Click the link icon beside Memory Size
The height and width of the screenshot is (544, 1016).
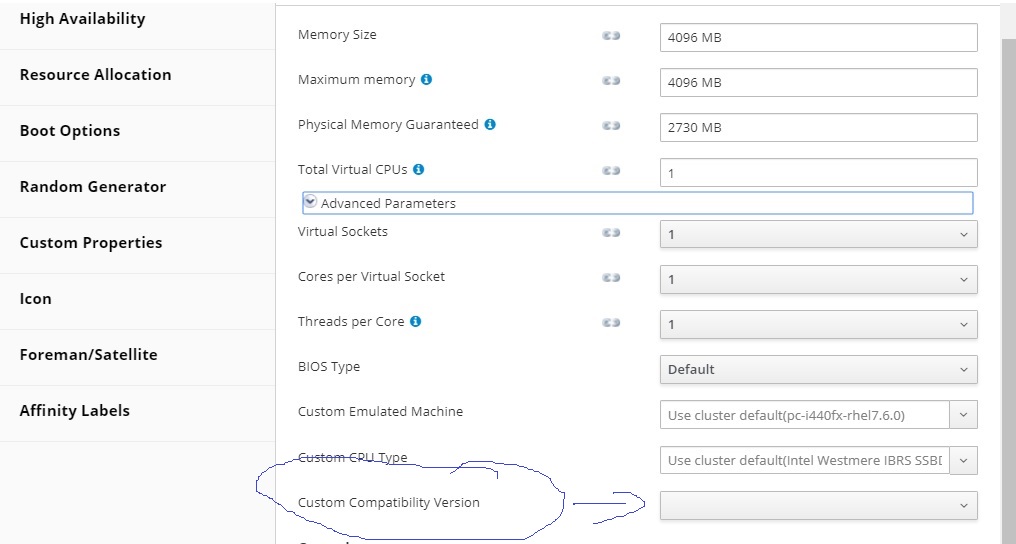tap(611, 36)
